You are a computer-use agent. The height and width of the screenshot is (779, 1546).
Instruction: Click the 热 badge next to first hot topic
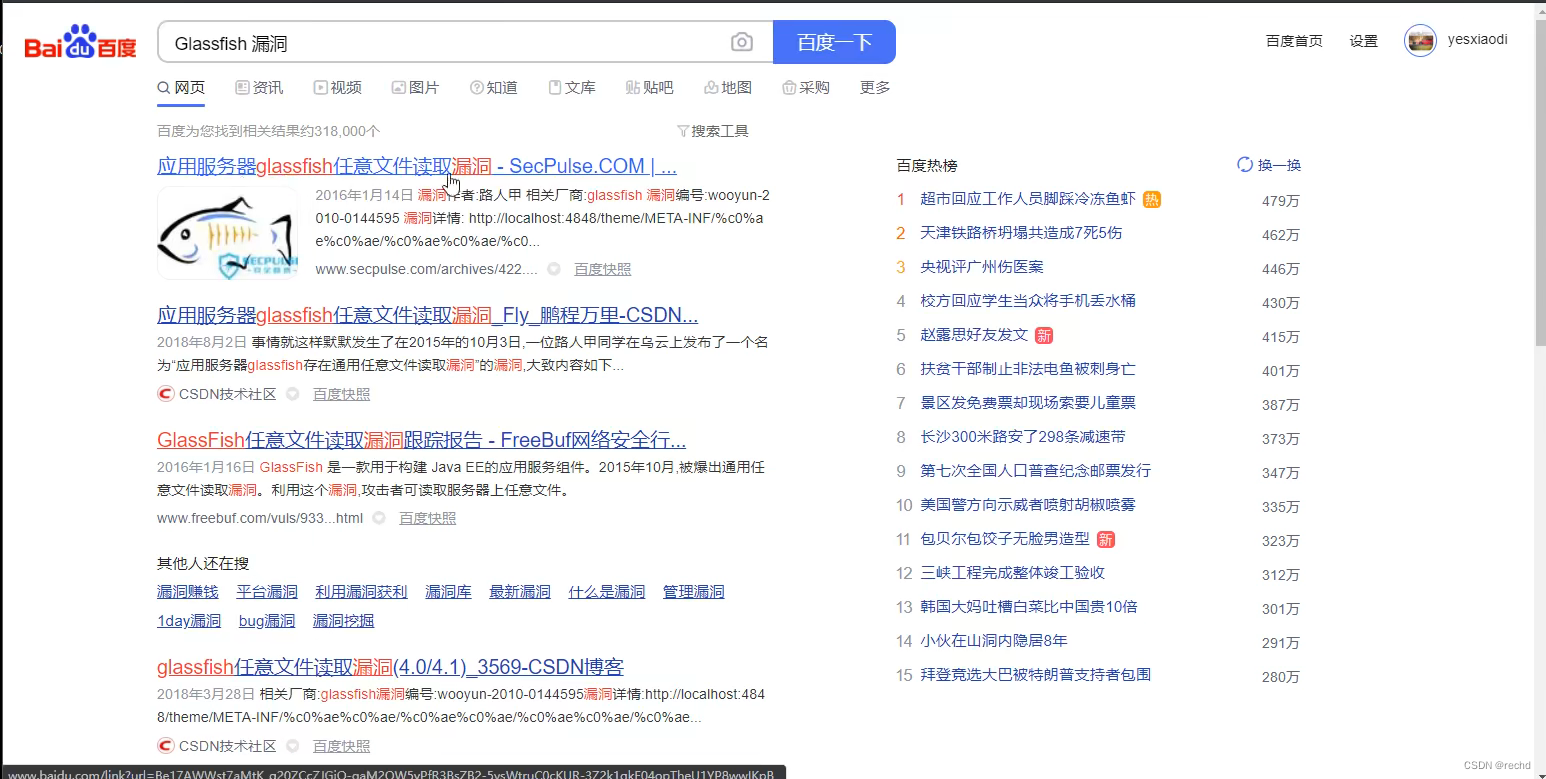click(x=1151, y=199)
